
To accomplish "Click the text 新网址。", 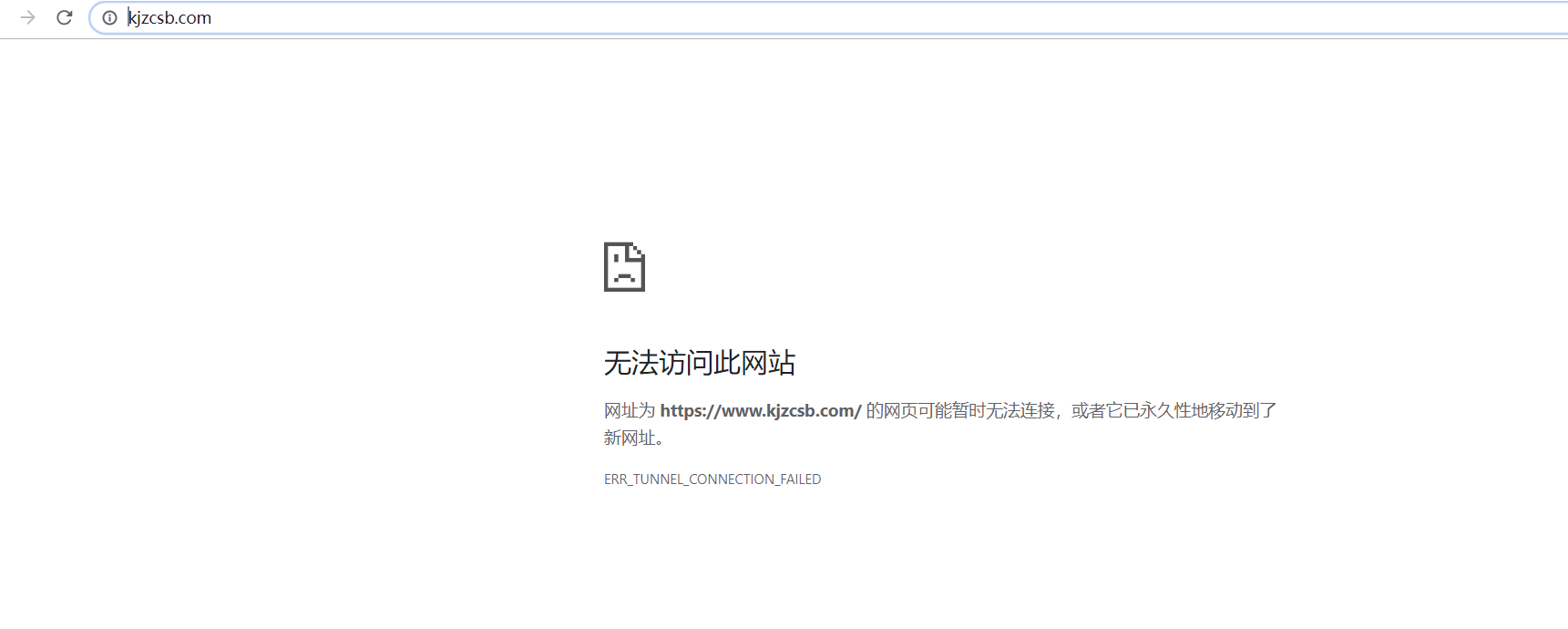I will pos(634,438).
